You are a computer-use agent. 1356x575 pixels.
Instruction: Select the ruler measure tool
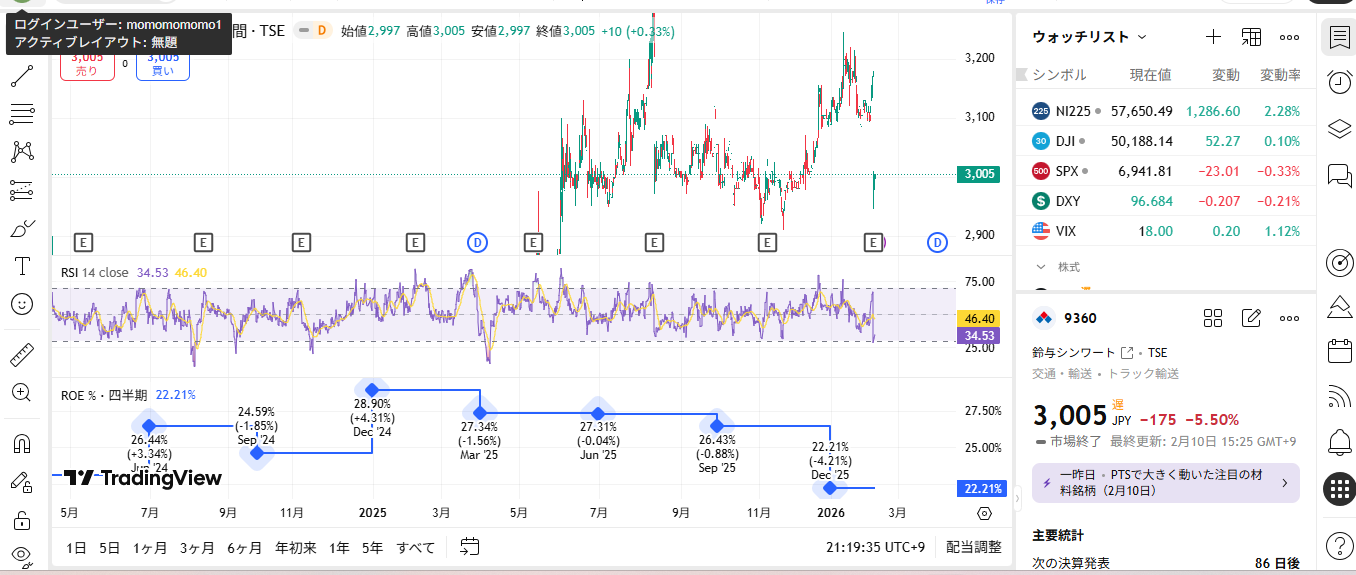point(21,355)
